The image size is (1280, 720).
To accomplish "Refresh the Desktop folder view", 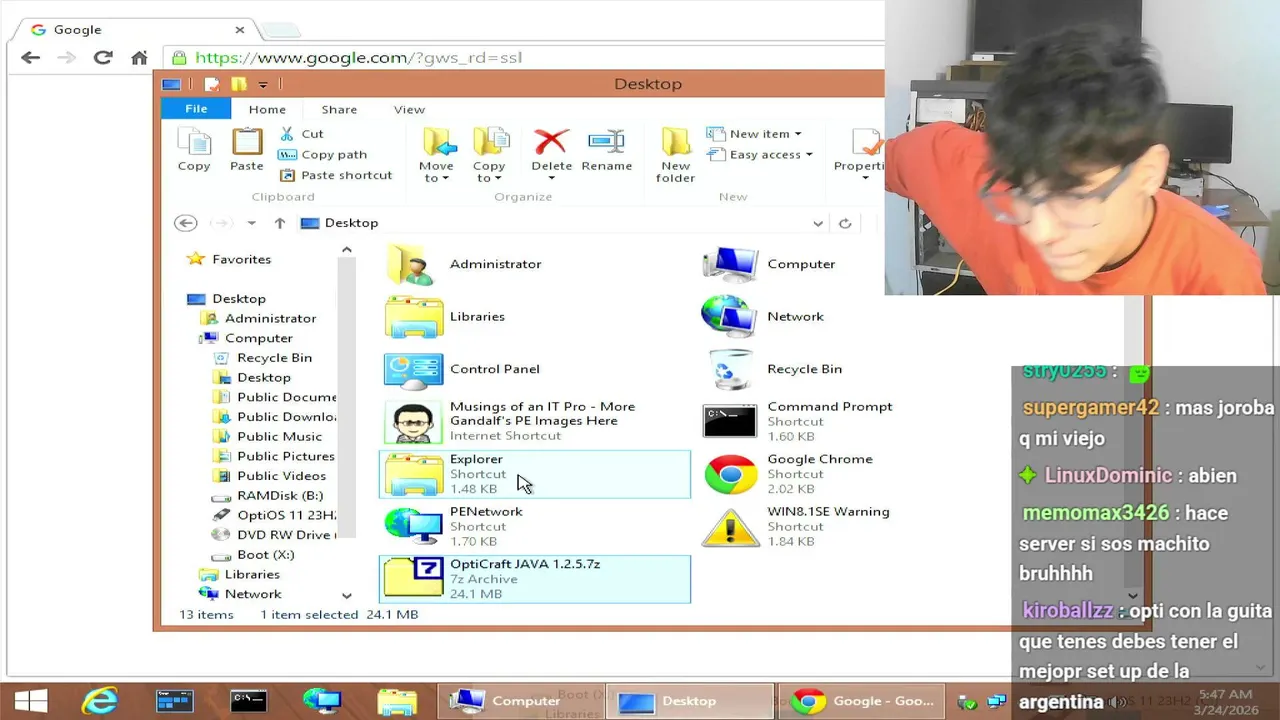I will 845,223.
